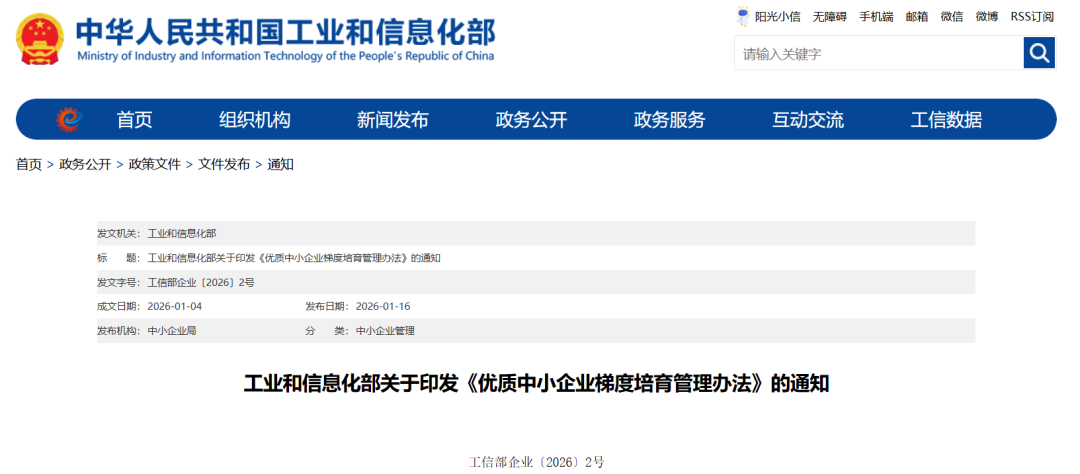The width and height of the screenshot is (1080, 474).
Task: Click the keyword search input field
Action: [879, 53]
